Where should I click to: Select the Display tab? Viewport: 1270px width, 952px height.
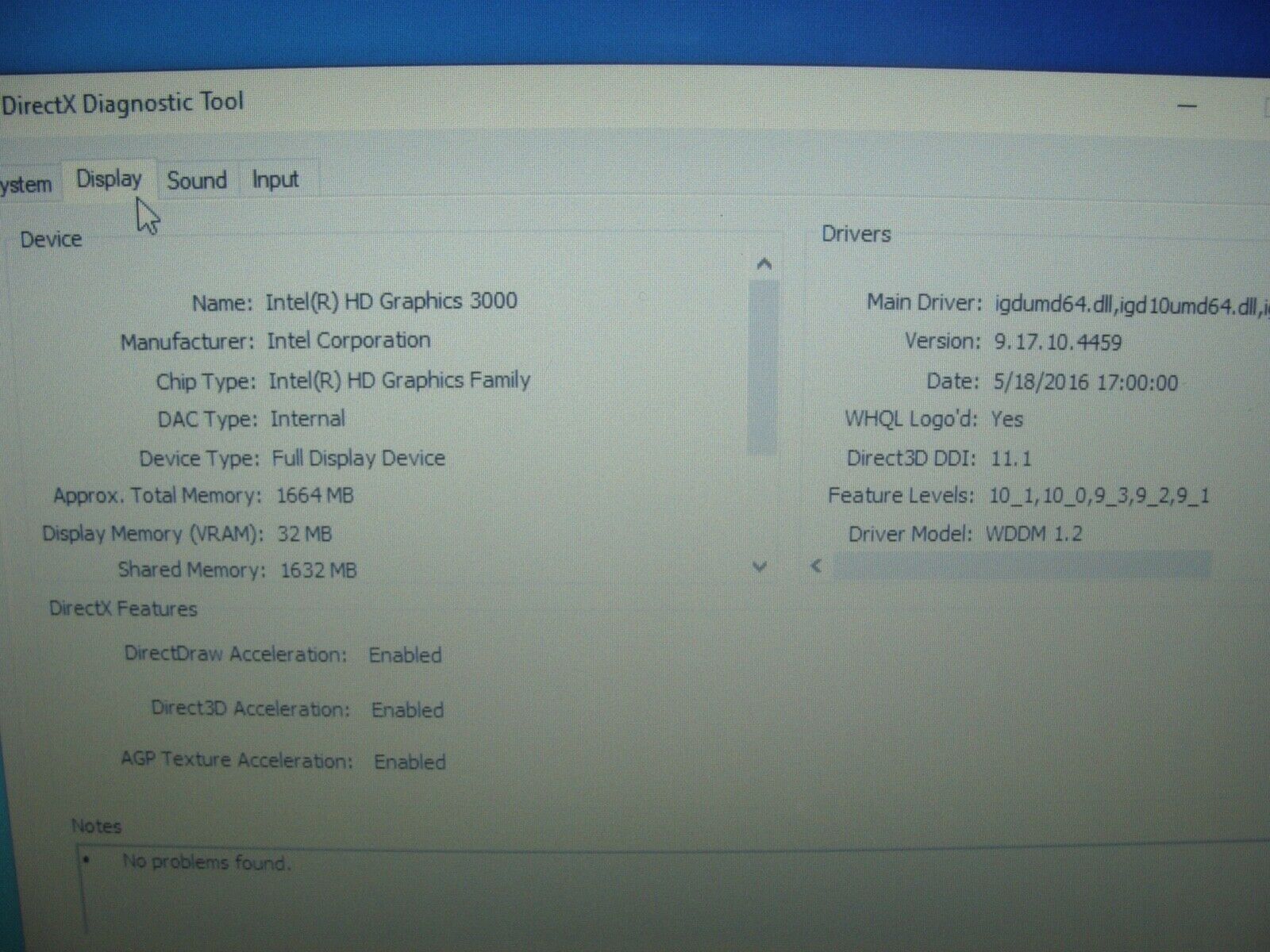pyautogui.click(x=109, y=180)
